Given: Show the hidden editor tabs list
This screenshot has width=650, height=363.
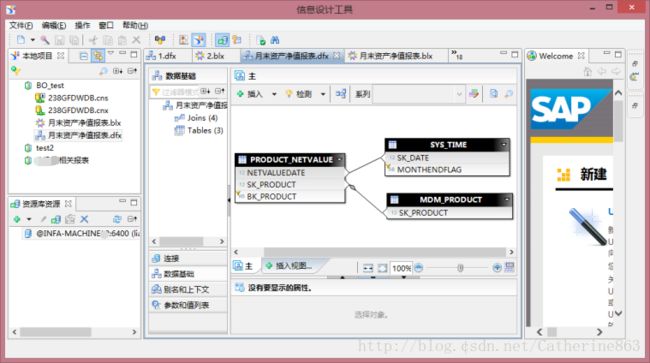Looking at the screenshot, I should [x=456, y=55].
